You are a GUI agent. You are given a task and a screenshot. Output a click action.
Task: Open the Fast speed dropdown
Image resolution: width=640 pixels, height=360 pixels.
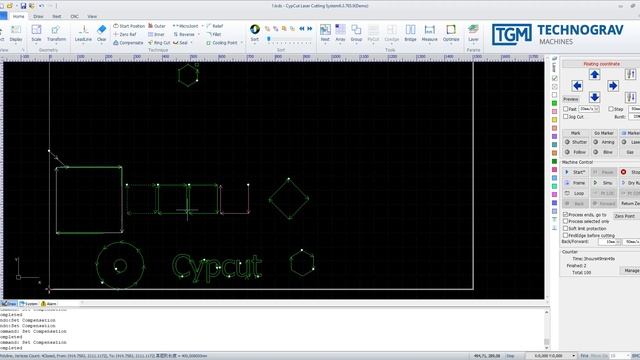point(596,109)
